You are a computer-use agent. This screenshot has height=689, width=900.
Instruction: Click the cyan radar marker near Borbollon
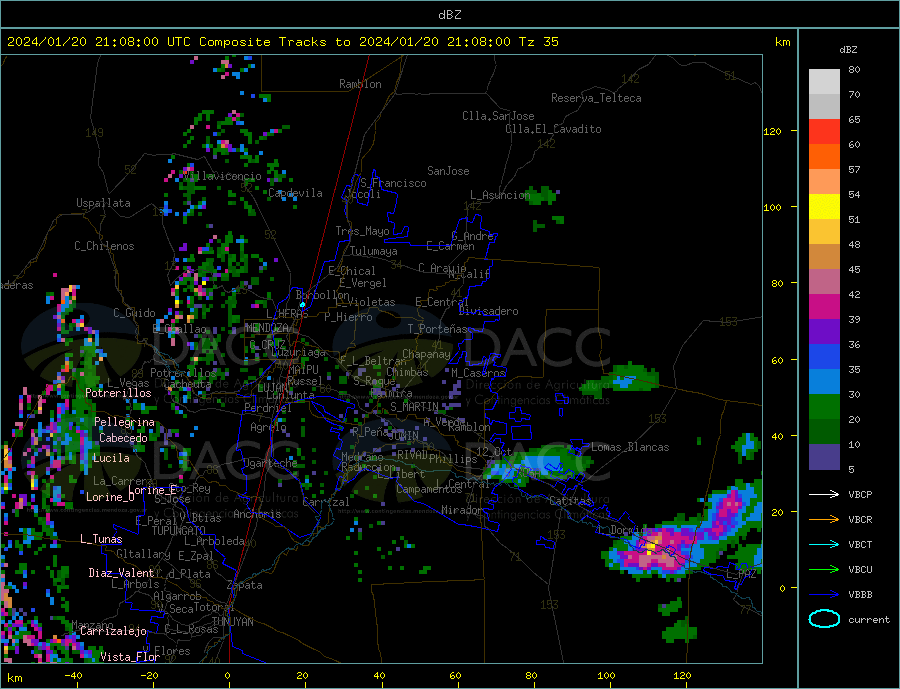tap(302, 304)
